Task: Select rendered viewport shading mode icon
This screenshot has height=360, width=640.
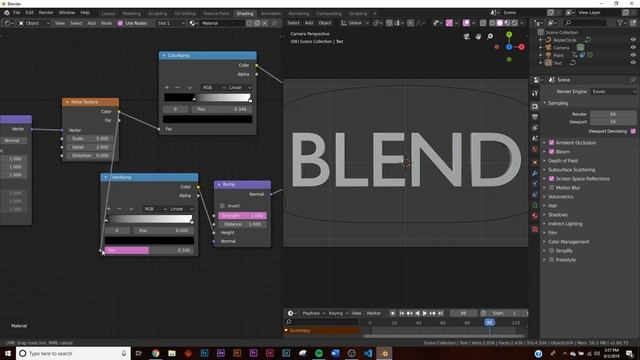Action: pos(515,23)
